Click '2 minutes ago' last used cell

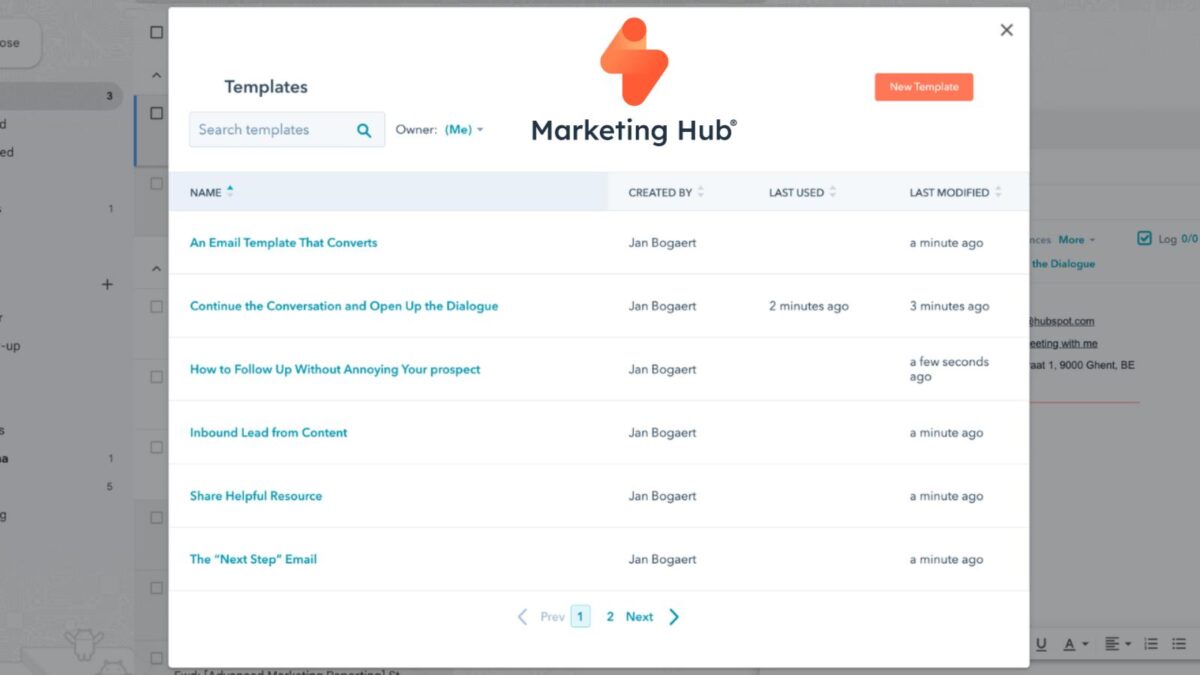[x=808, y=306]
